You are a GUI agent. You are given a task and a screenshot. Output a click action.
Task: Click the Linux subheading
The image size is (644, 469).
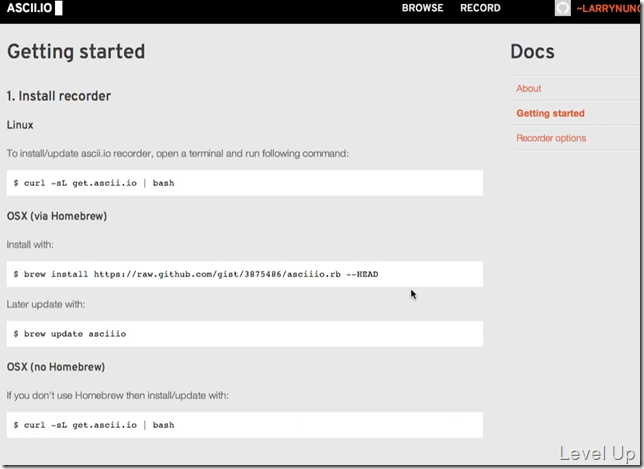pos(20,125)
